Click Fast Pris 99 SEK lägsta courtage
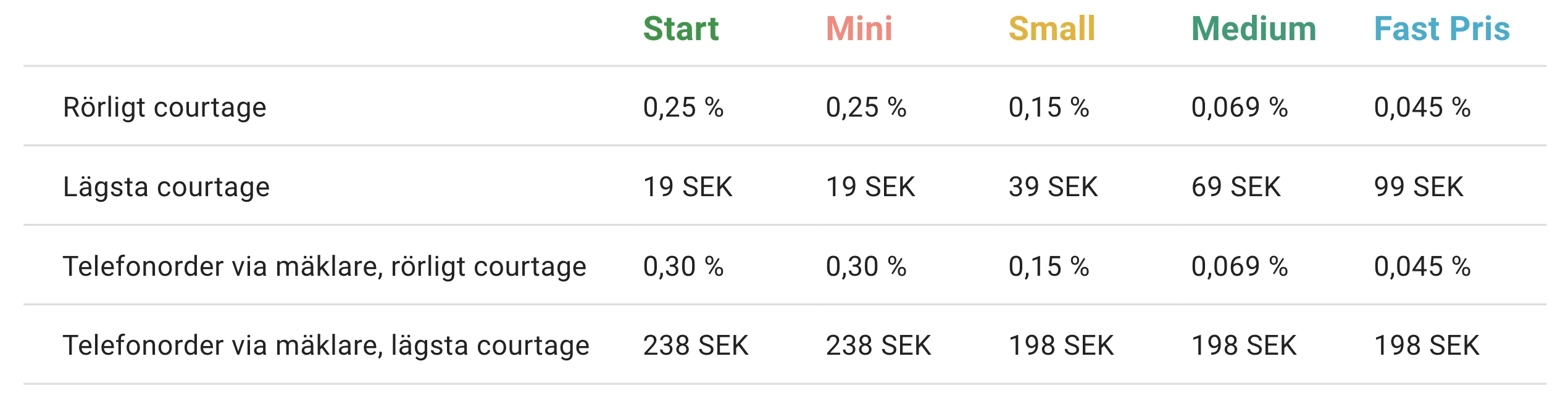The height and width of the screenshot is (401, 1568). point(1418,187)
